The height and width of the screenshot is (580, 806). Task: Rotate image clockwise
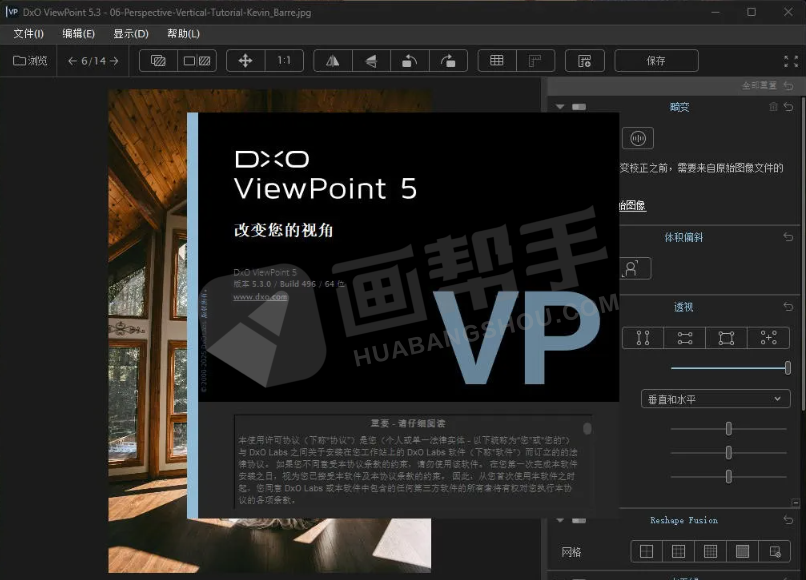(448, 61)
